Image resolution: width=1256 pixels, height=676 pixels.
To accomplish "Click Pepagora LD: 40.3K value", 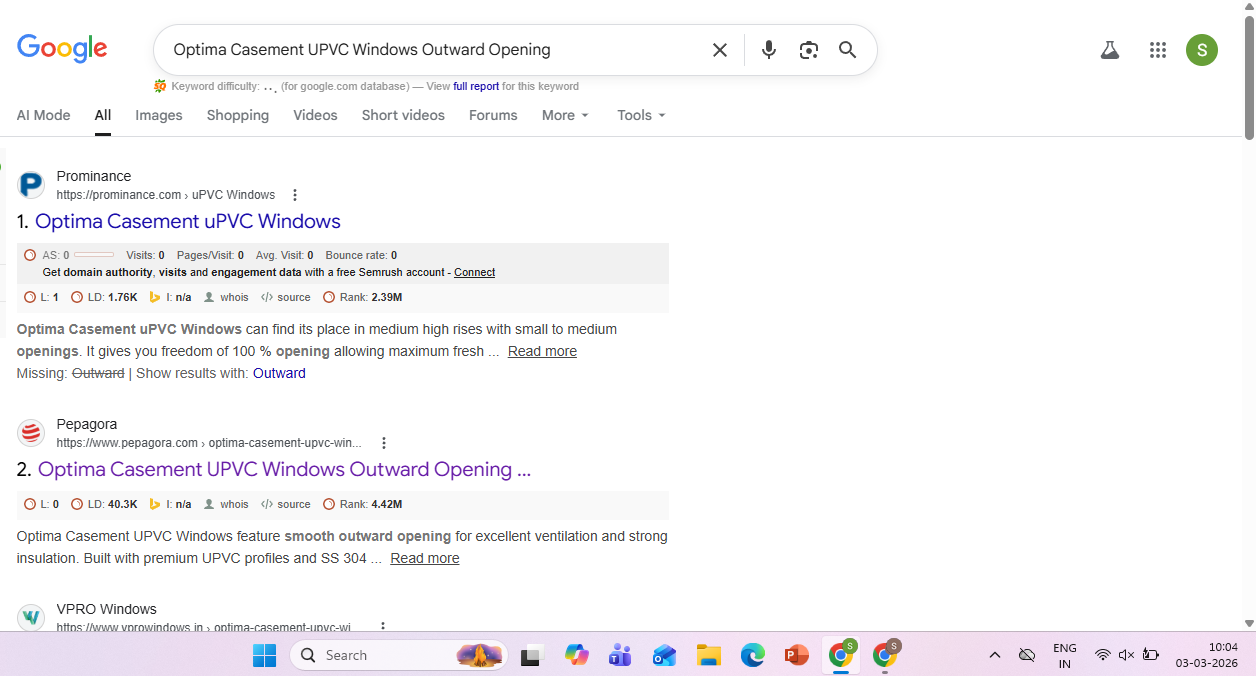I will [x=104, y=504].
